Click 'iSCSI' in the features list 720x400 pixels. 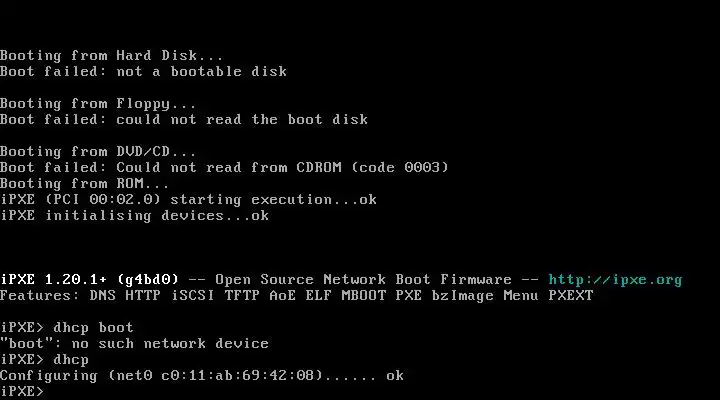click(188, 296)
